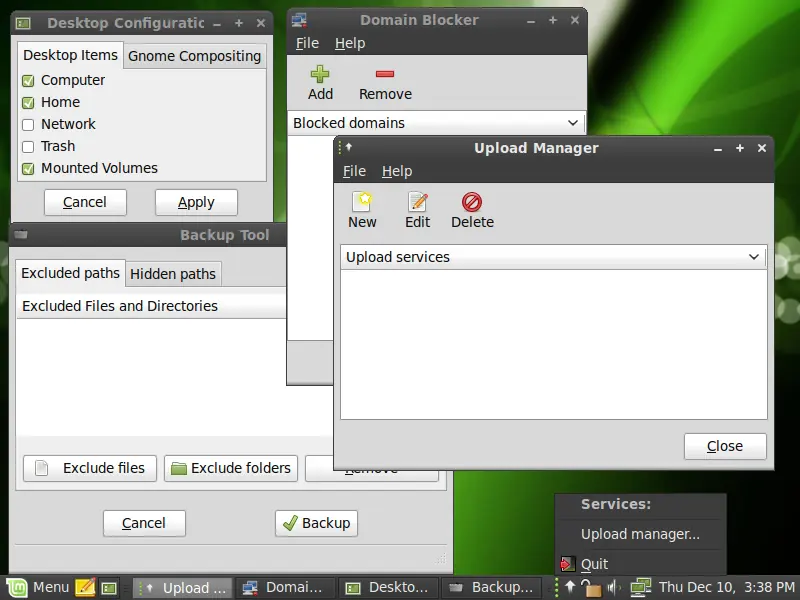Toggle the Mounted Volumes checkbox
The height and width of the screenshot is (600, 800).
click(28, 168)
